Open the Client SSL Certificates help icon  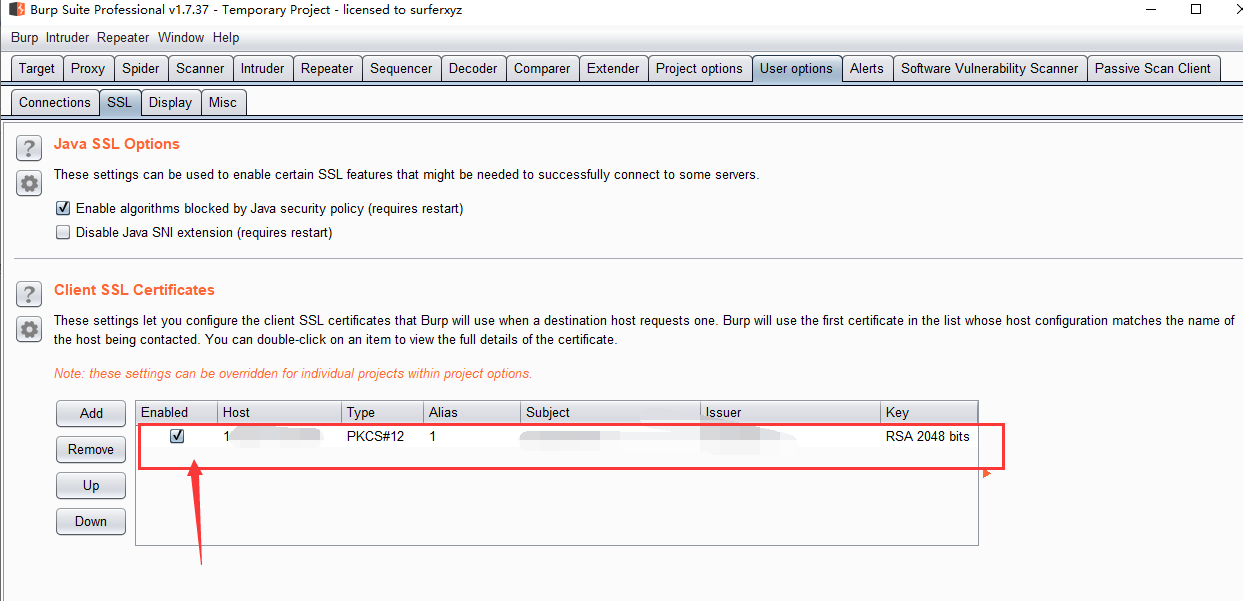29,294
